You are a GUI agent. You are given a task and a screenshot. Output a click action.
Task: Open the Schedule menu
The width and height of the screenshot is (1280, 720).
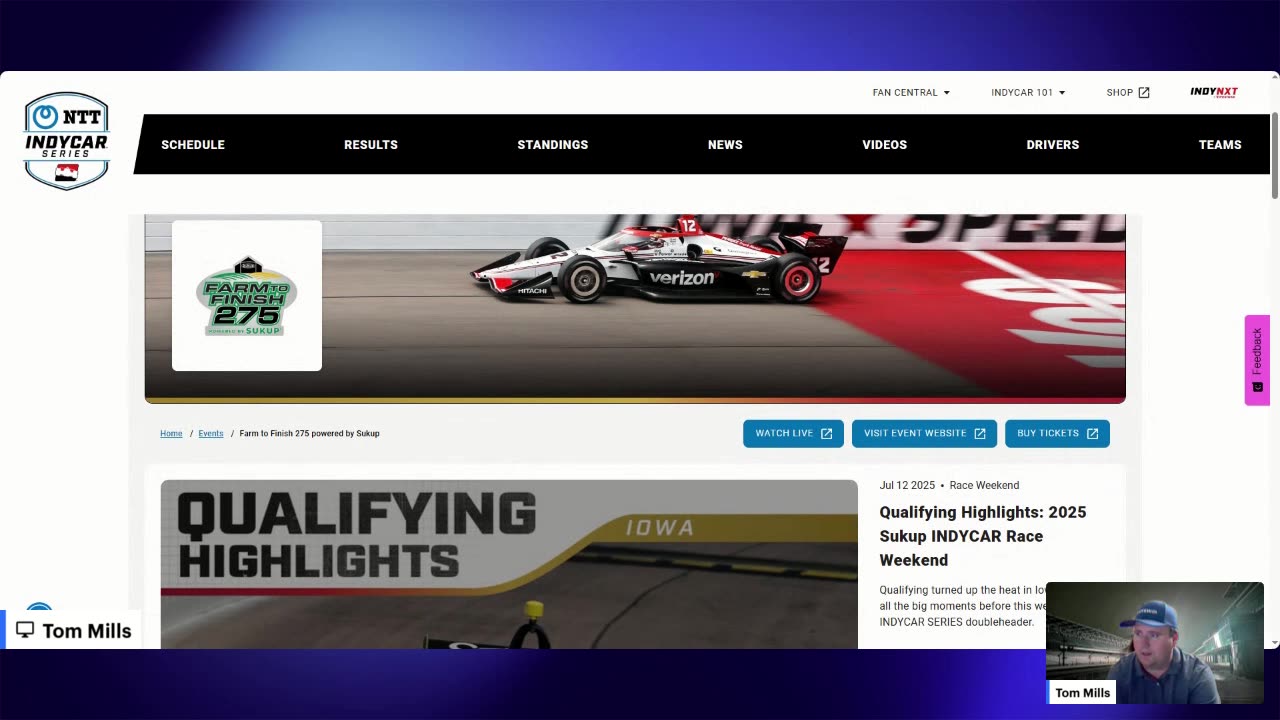[193, 145]
